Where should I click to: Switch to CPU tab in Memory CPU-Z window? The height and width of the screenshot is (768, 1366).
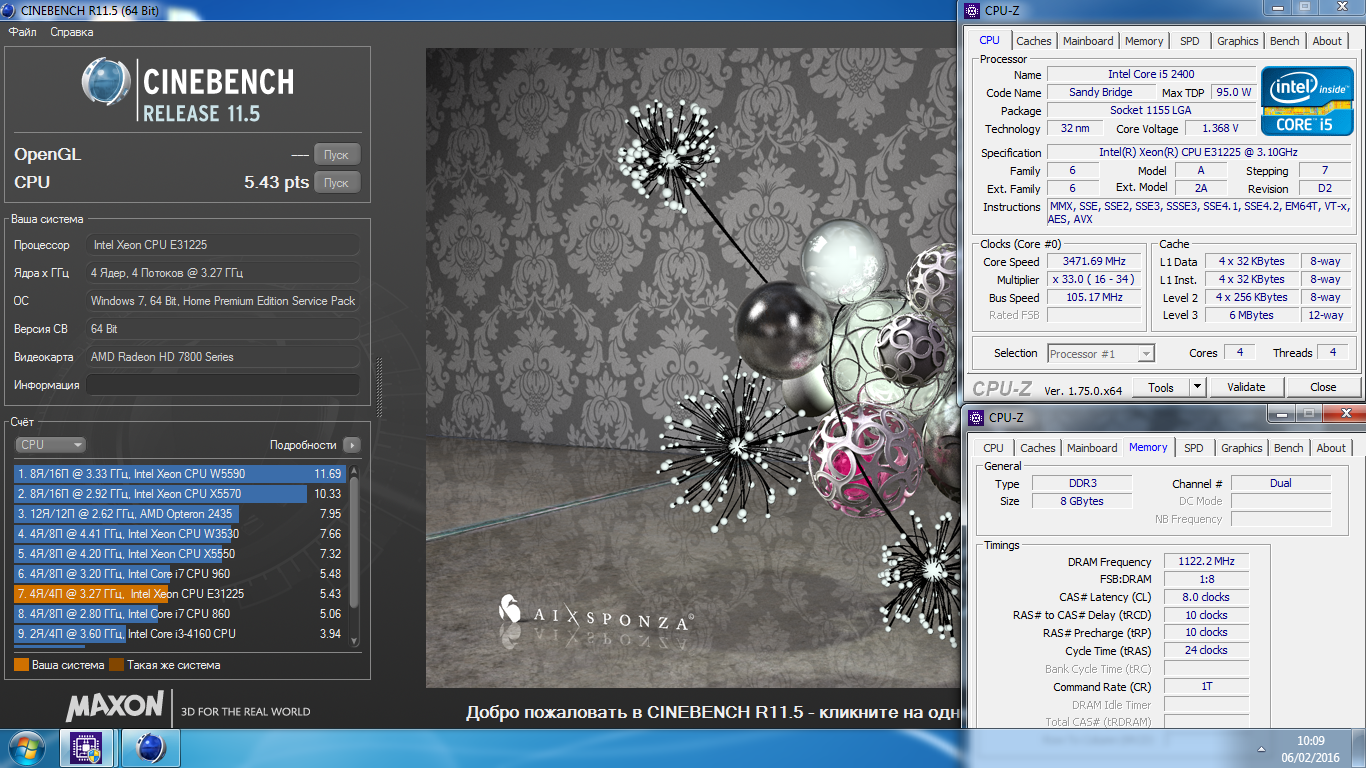coord(993,448)
